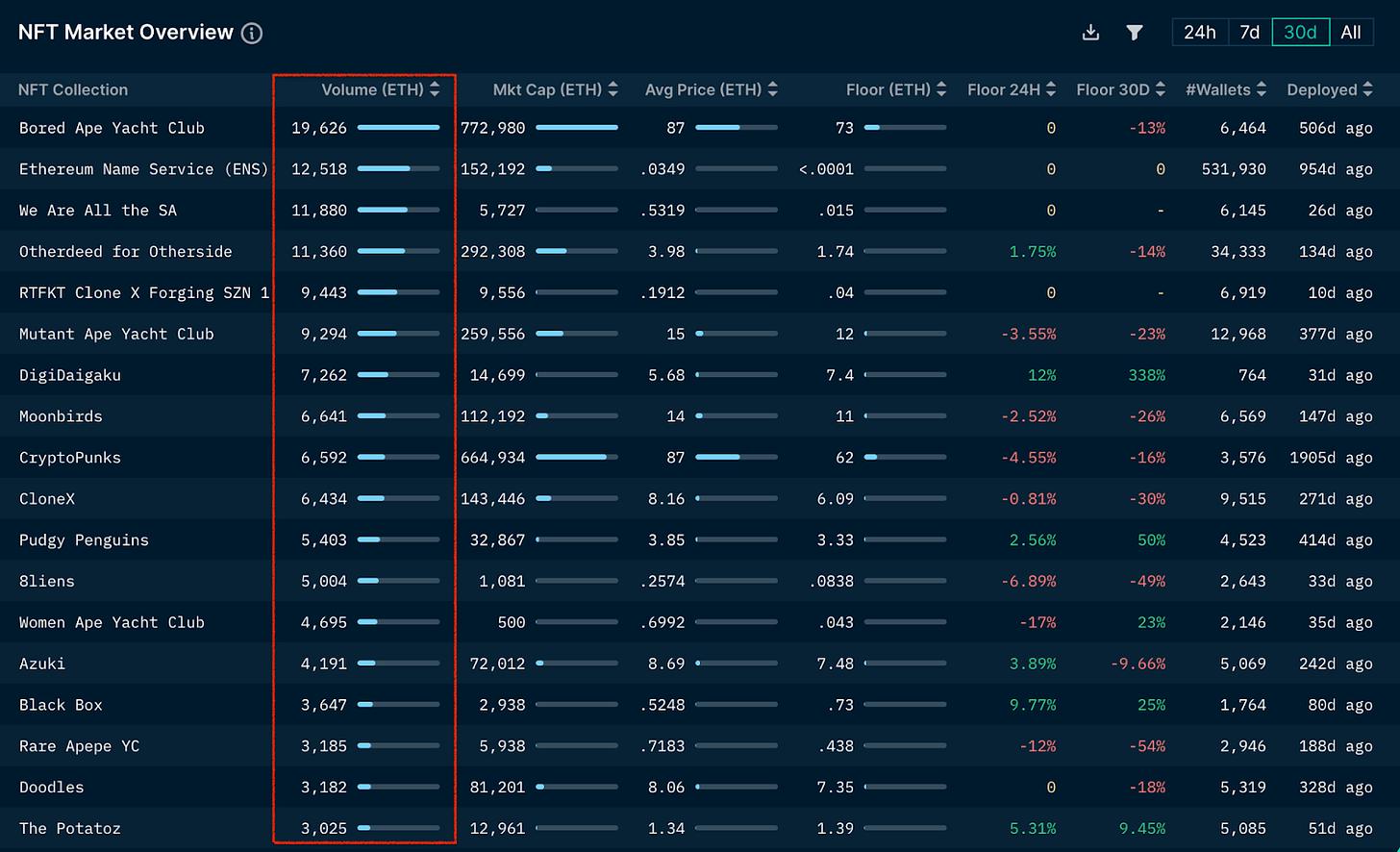The width and height of the screenshot is (1400, 852).
Task: Open Bored Ape Yacht Club collection
Action: (112, 128)
